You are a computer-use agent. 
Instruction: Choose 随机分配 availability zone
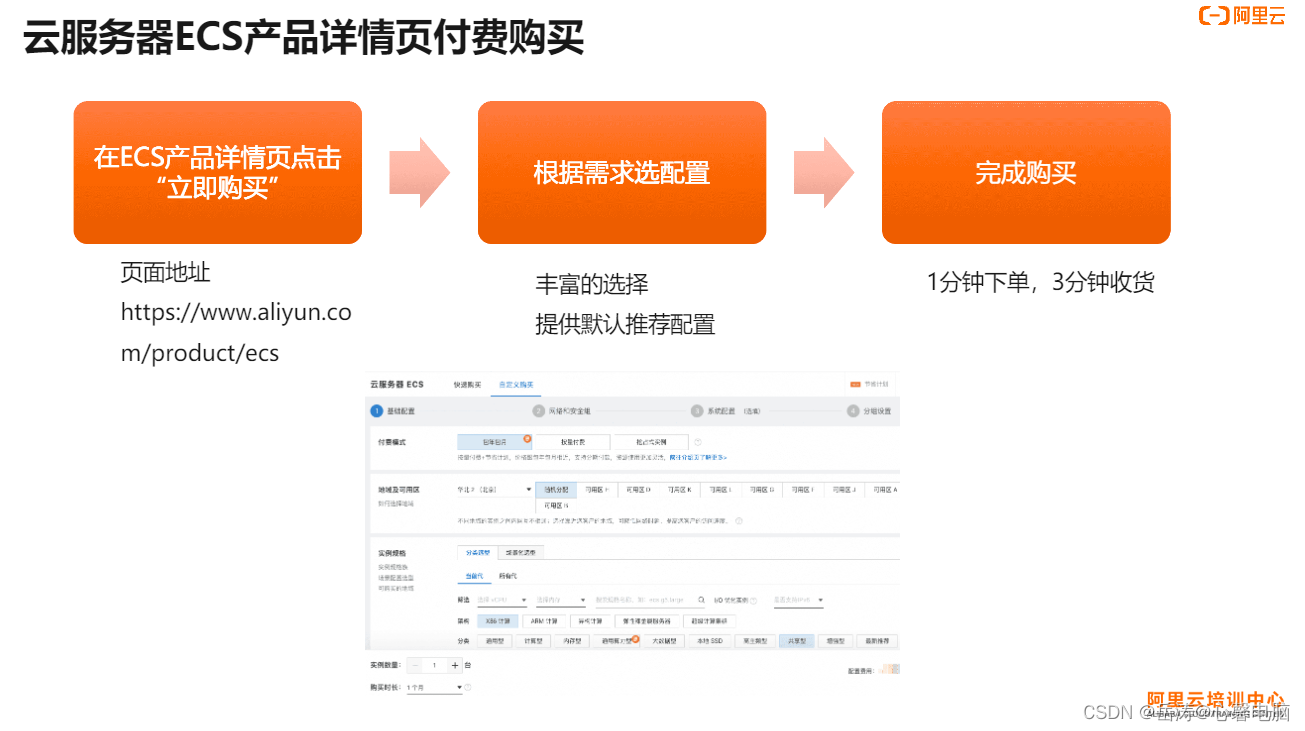(x=556, y=490)
